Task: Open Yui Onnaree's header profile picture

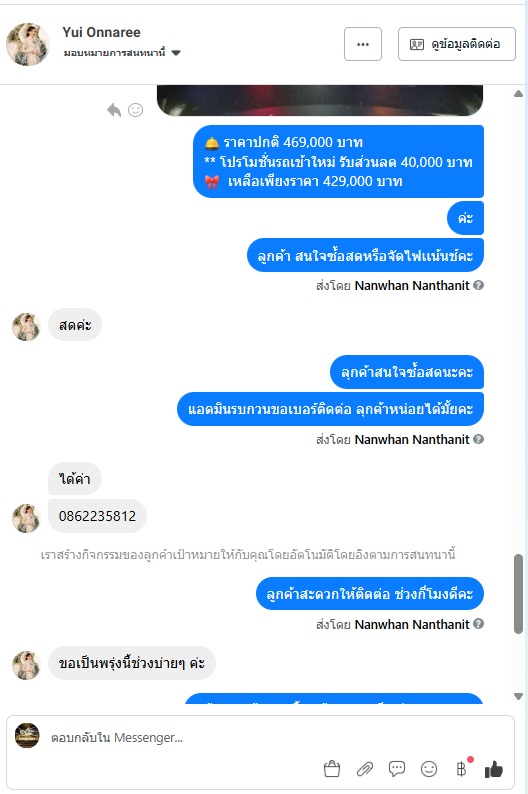Action: point(28,44)
